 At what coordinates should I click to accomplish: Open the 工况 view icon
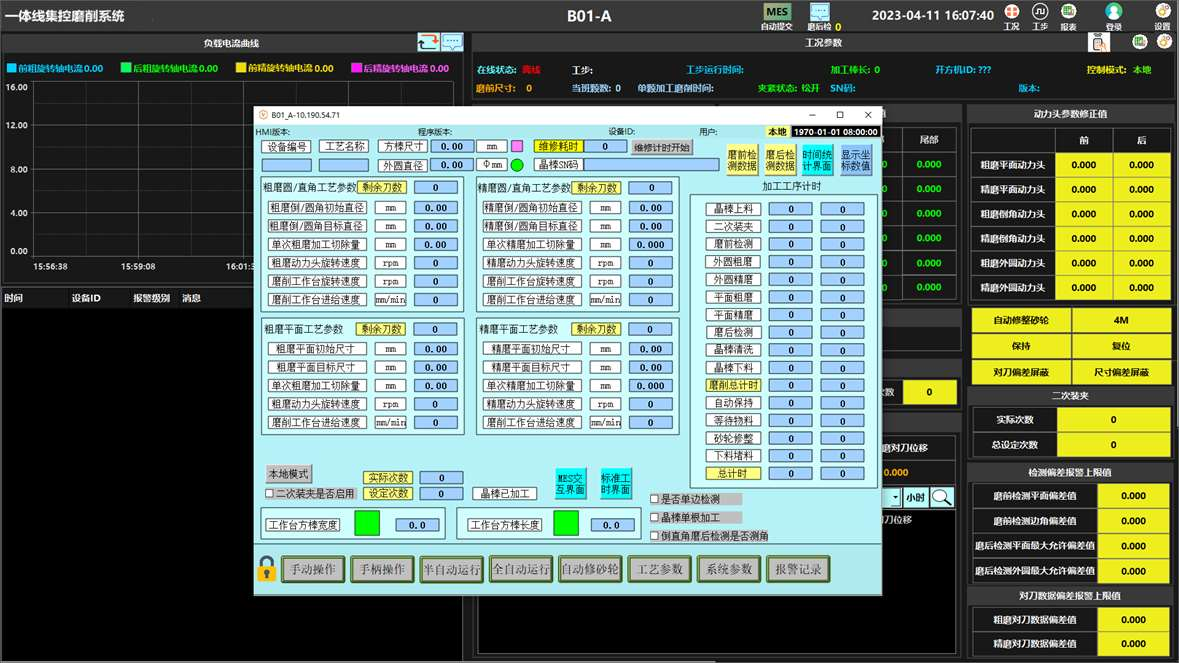tap(1011, 12)
